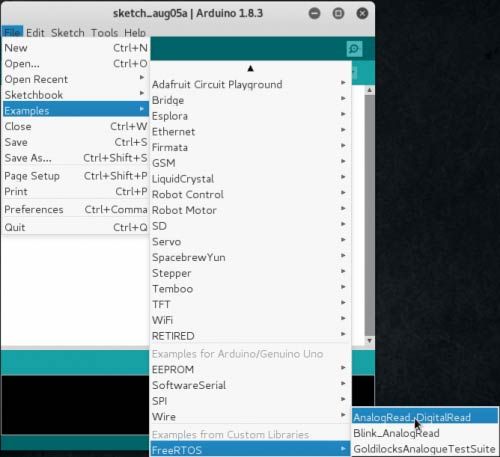The width and height of the screenshot is (500, 457).
Task: Expand the LiquidCrystal examples submenu
Action: pos(250,179)
